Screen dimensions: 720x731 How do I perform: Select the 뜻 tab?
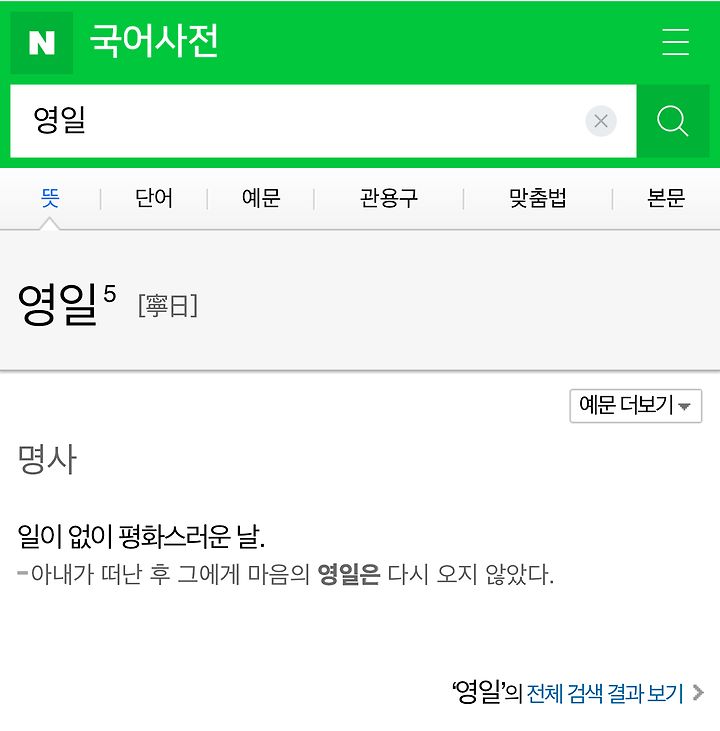(50, 198)
